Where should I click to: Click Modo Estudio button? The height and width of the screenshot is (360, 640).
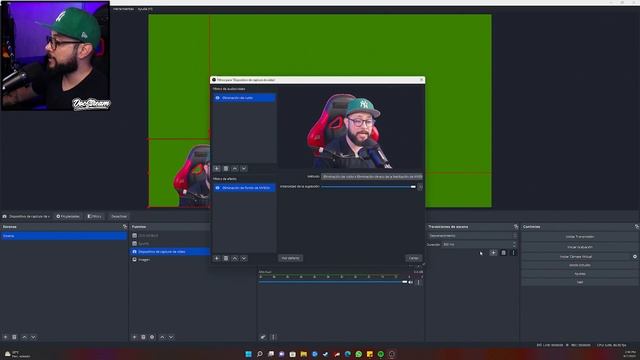[580, 265]
